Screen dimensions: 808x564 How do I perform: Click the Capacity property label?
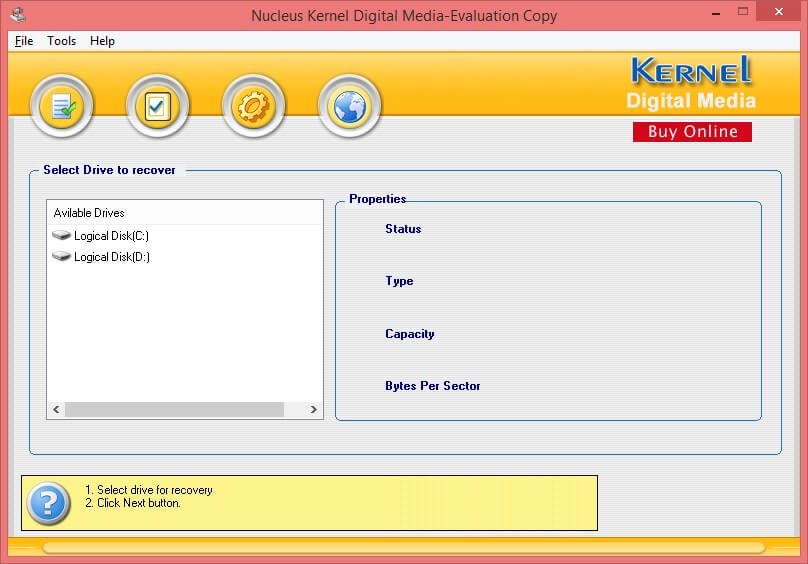pyautogui.click(x=410, y=334)
